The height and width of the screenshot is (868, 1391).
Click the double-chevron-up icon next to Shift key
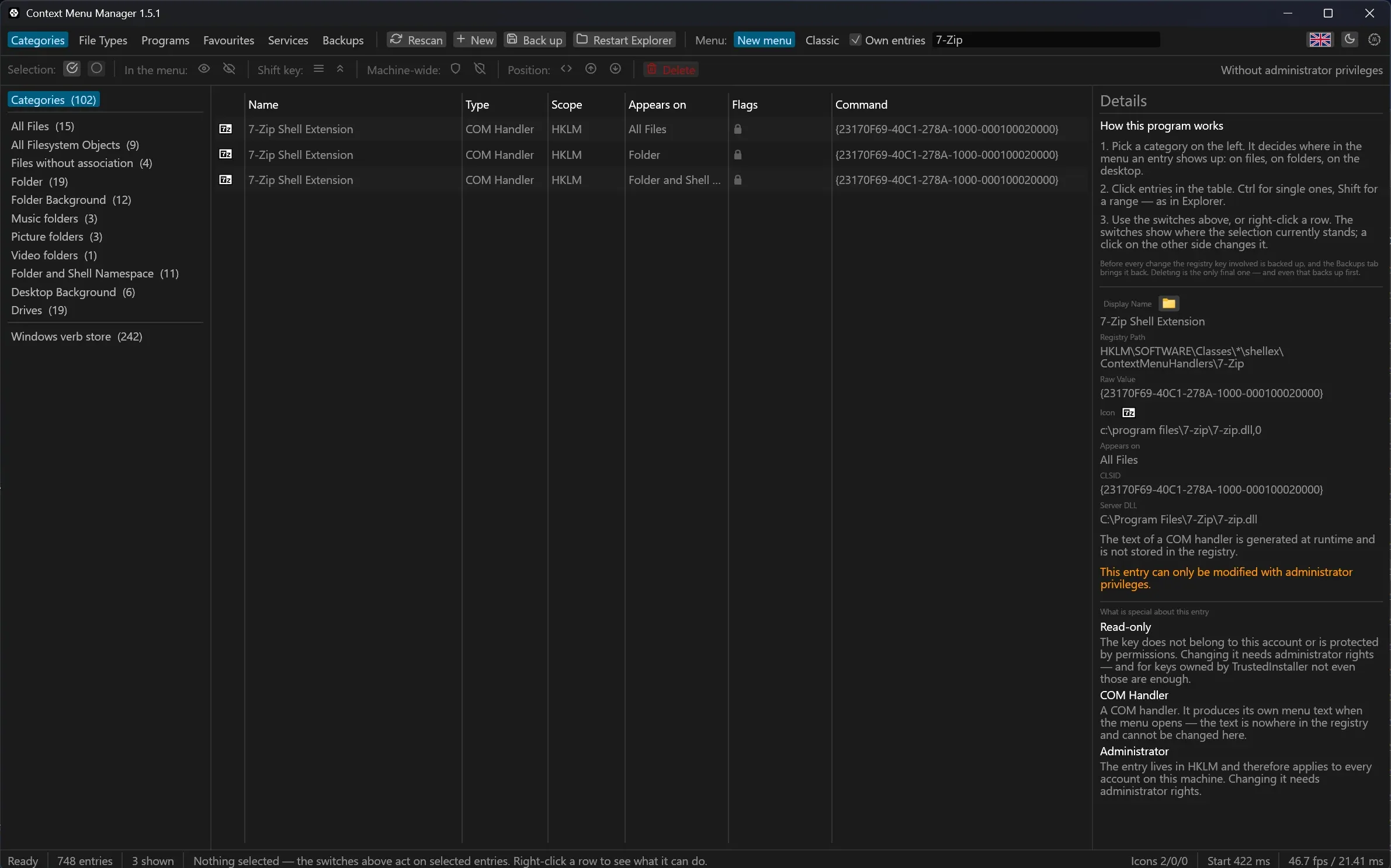340,69
